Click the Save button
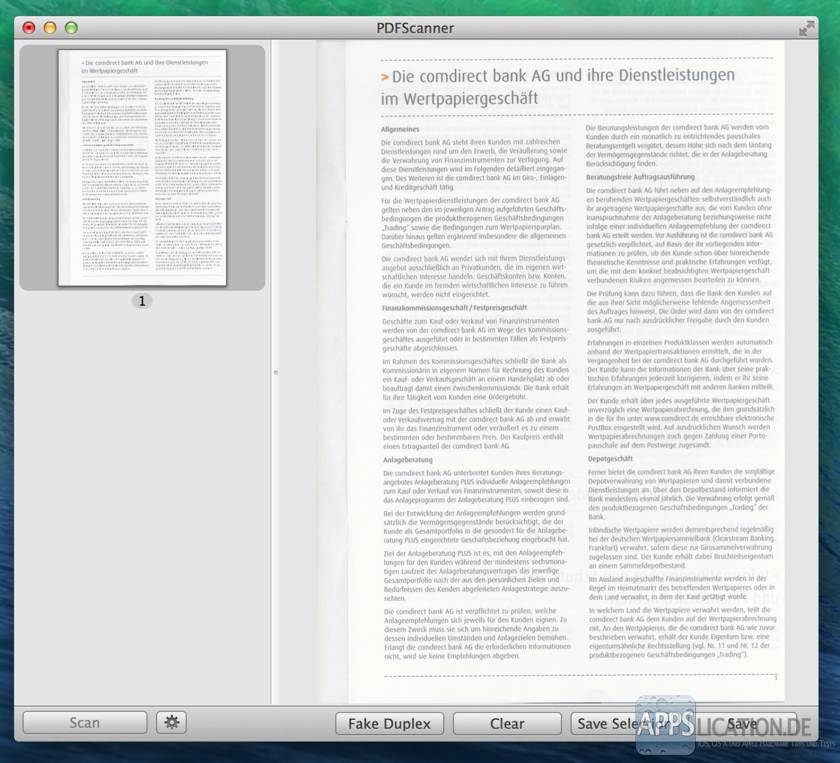Image resolution: width=840 pixels, height=763 pixels. [x=742, y=723]
